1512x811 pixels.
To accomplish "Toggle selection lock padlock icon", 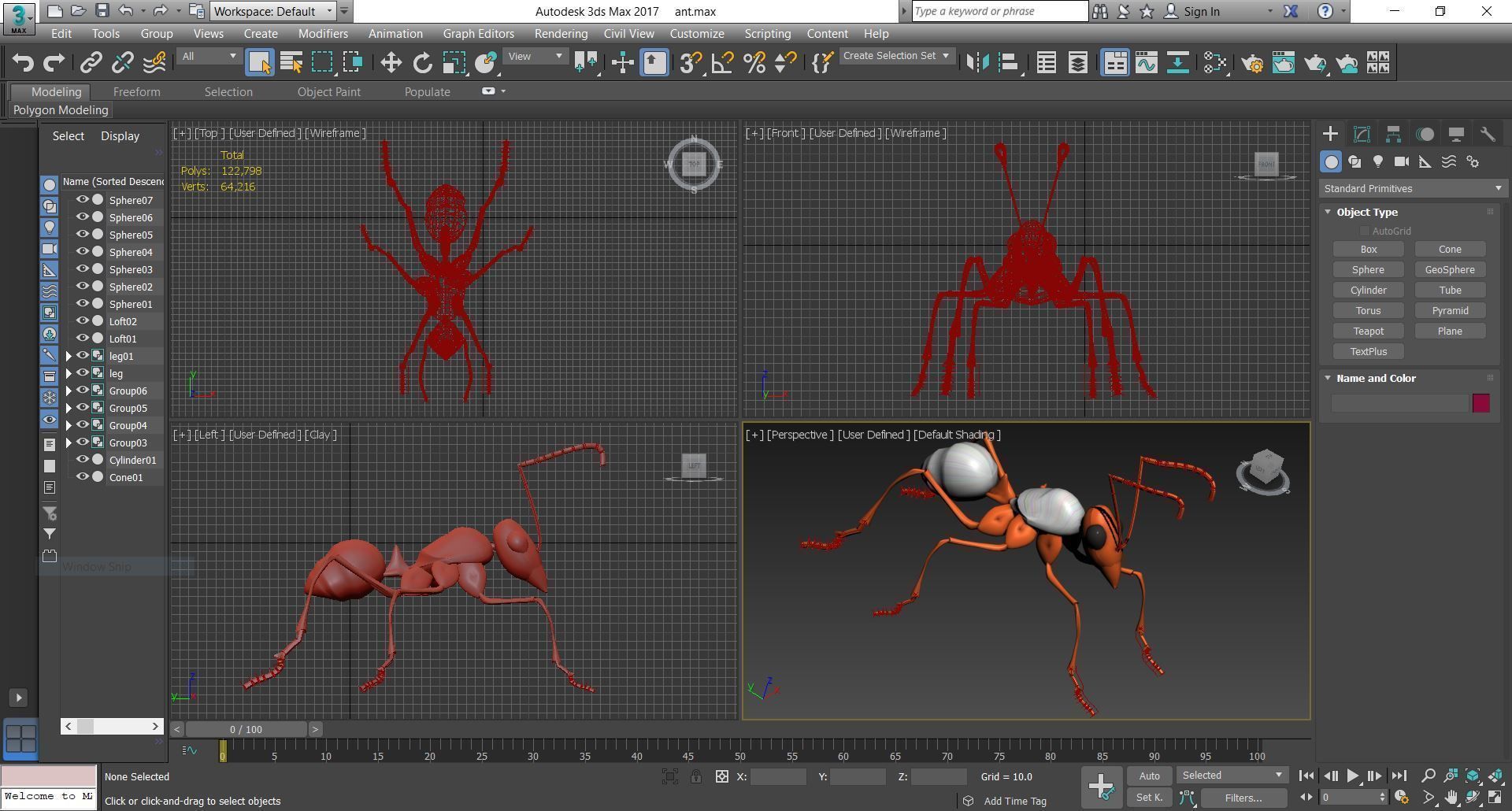I will (x=696, y=776).
